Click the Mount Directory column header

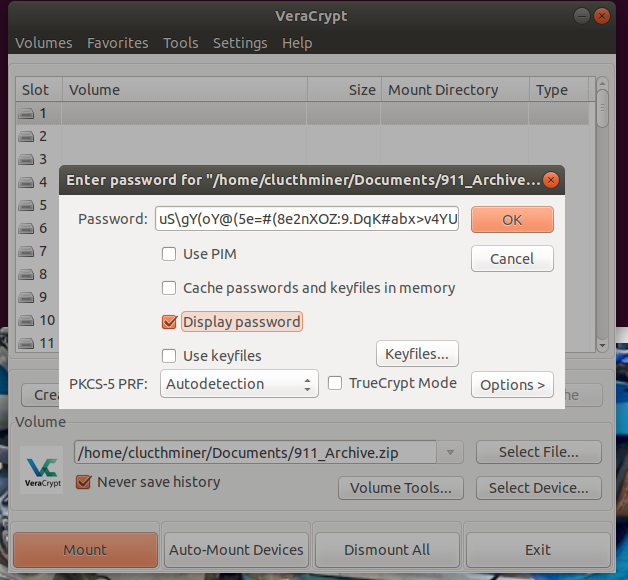tap(455, 90)
